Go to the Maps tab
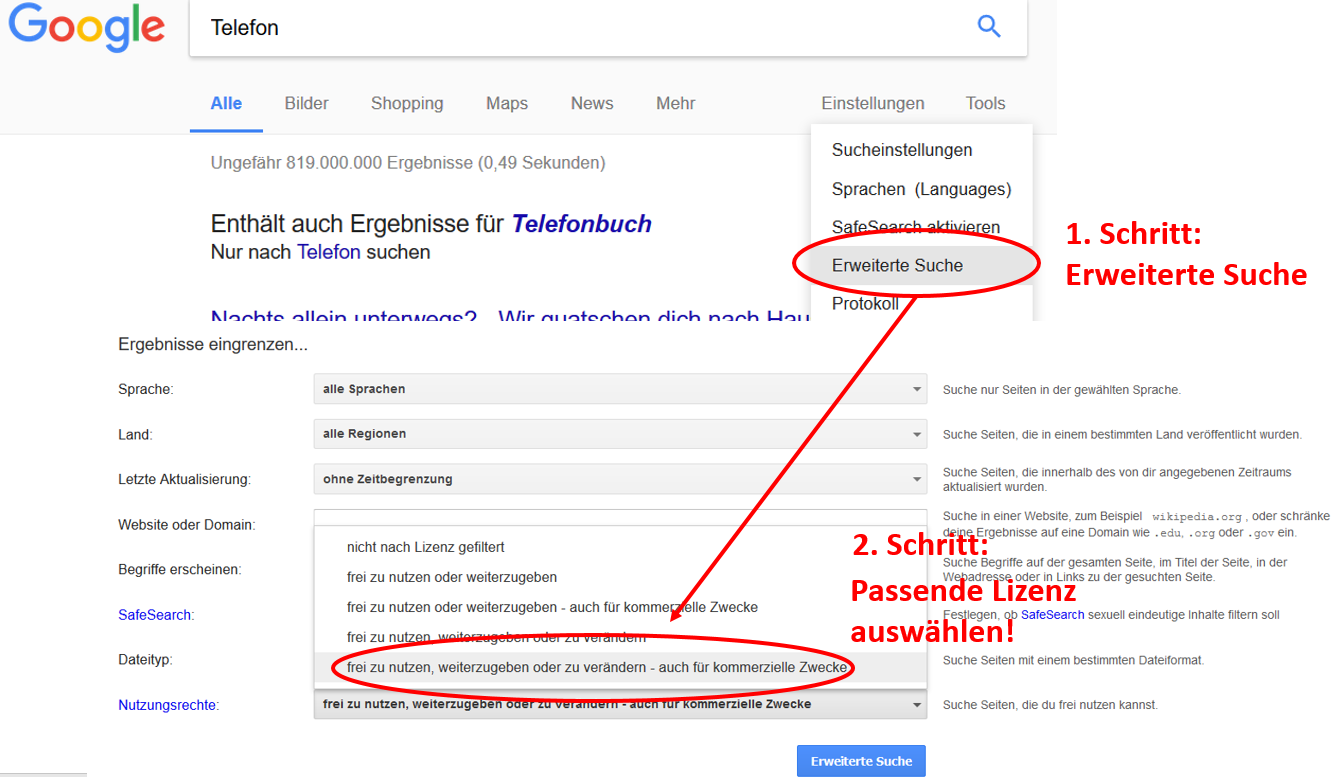 click(x=507, y=103)
